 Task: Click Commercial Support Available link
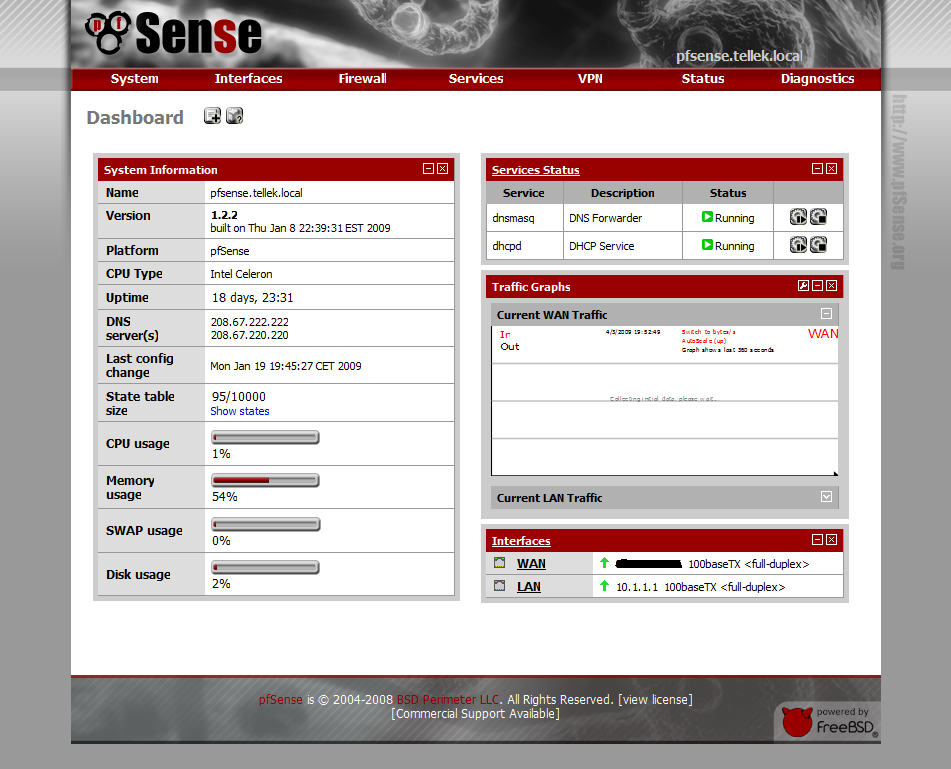click(x=476, y=714)
